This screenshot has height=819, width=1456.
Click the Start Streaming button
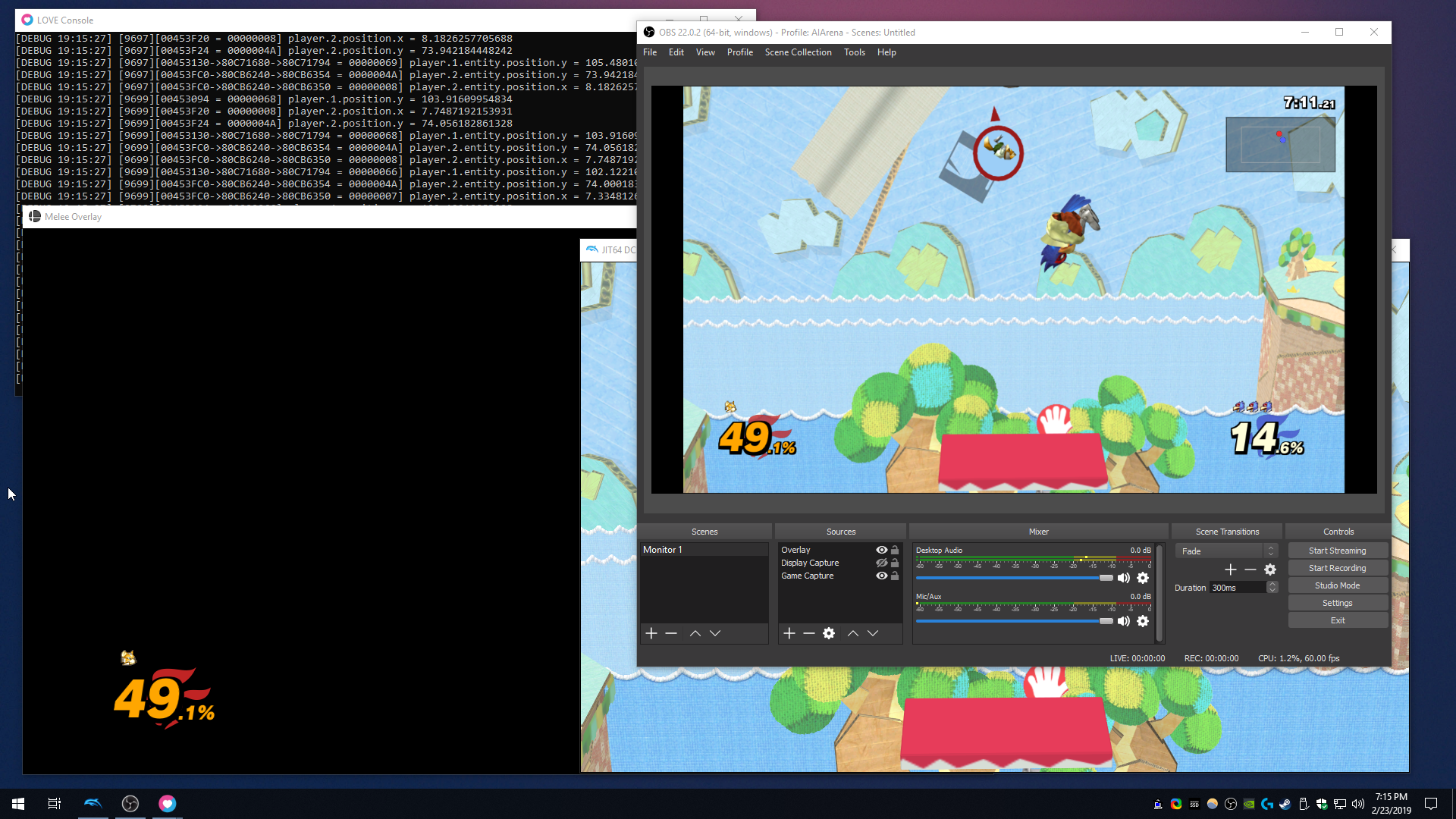pyautogui.click(x=1338, y=551)
